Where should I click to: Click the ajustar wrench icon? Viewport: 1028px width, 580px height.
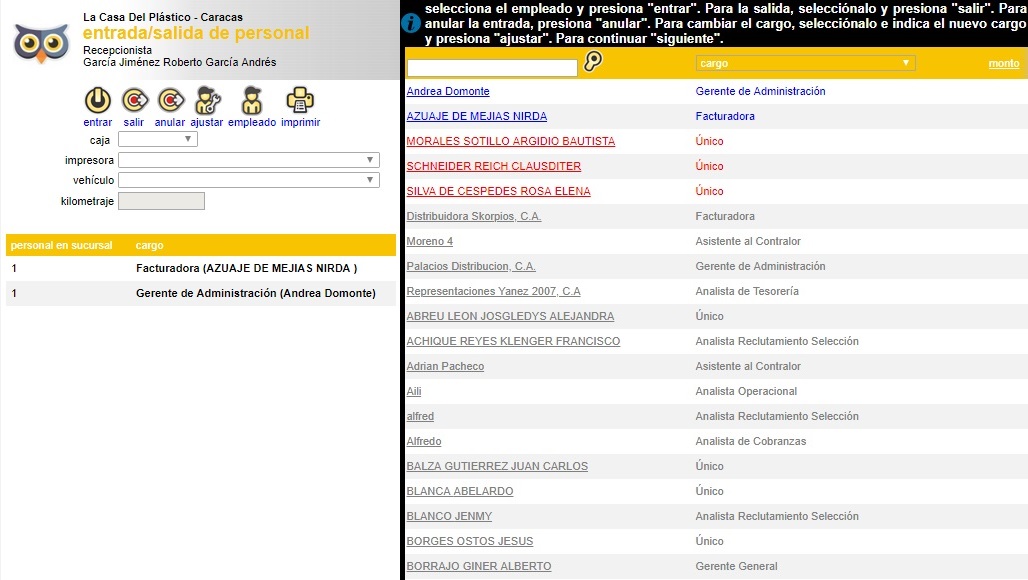(208, 100)
